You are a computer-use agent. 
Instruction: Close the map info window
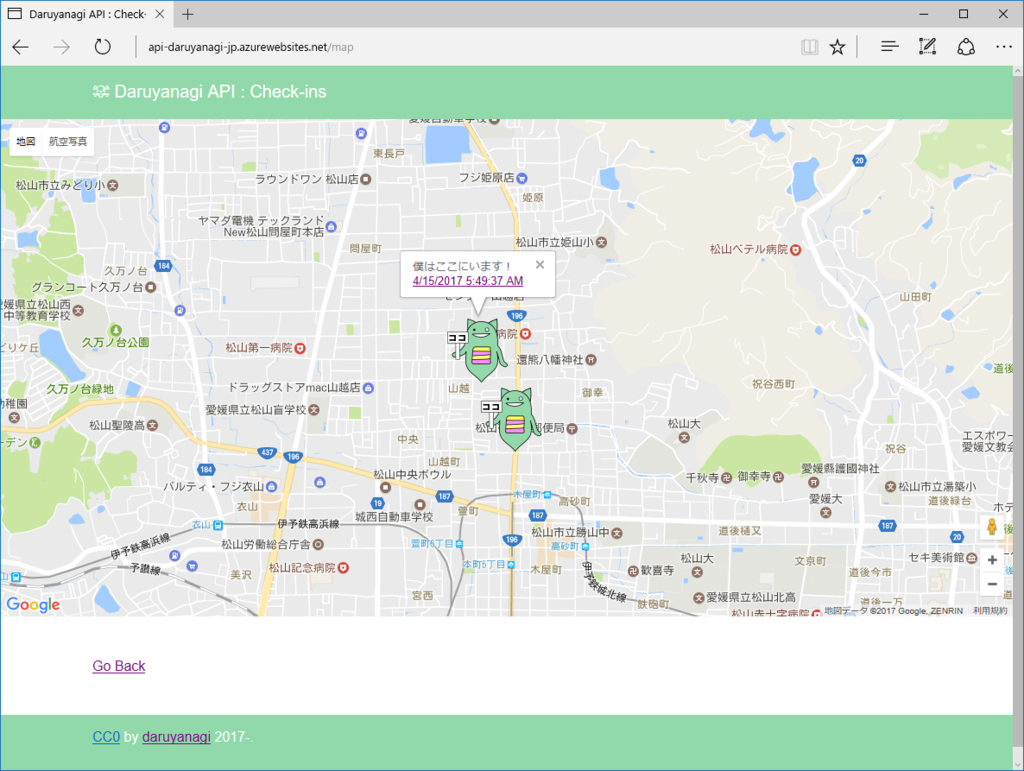coord(539,264)
